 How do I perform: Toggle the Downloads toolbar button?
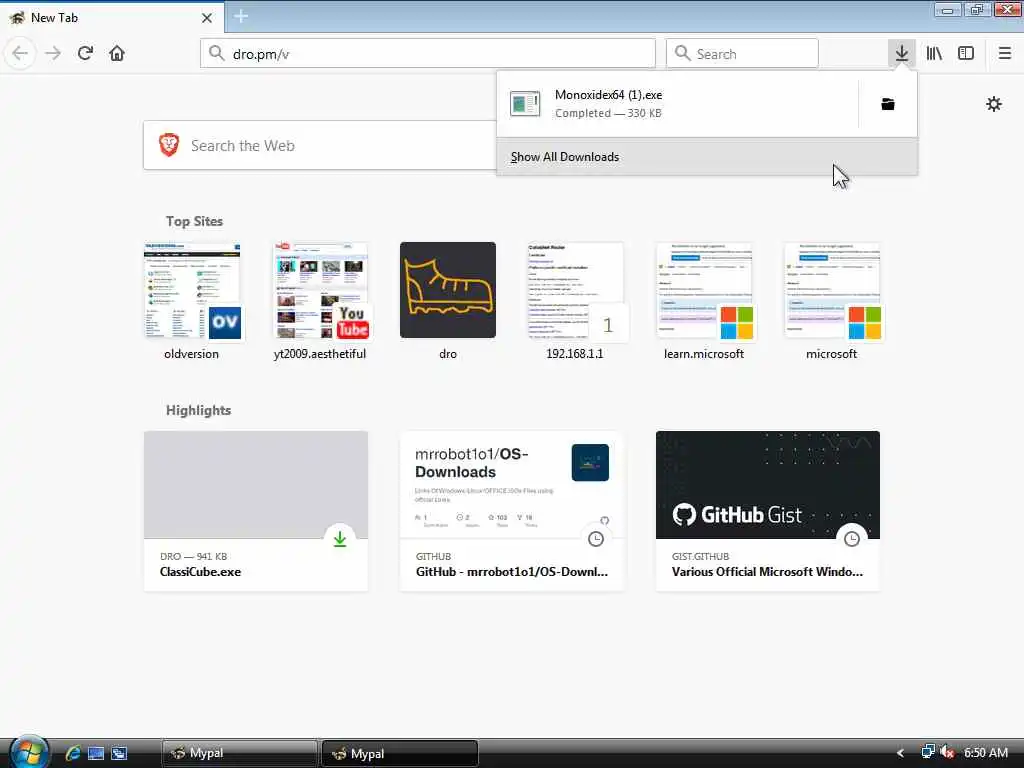pyautogui.click(x=902, y=53)
